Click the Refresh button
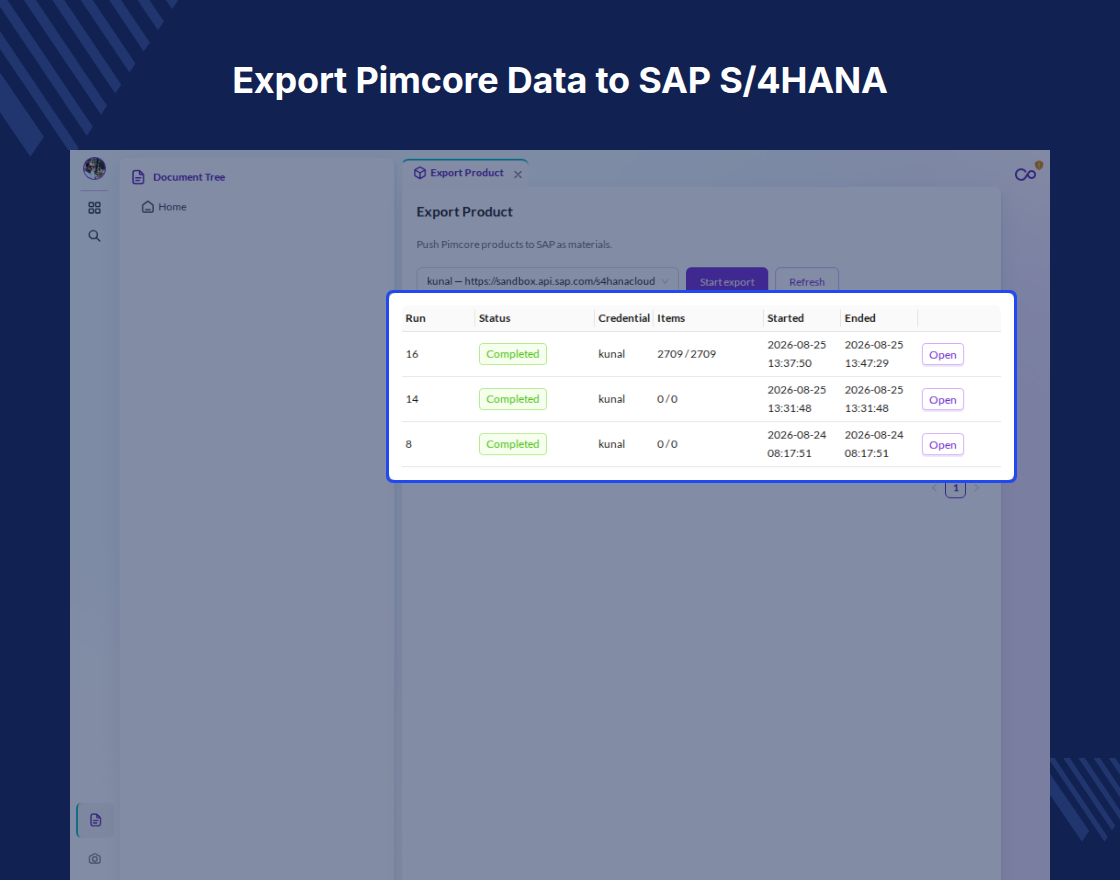The image size is (1120, 880). 807,281
